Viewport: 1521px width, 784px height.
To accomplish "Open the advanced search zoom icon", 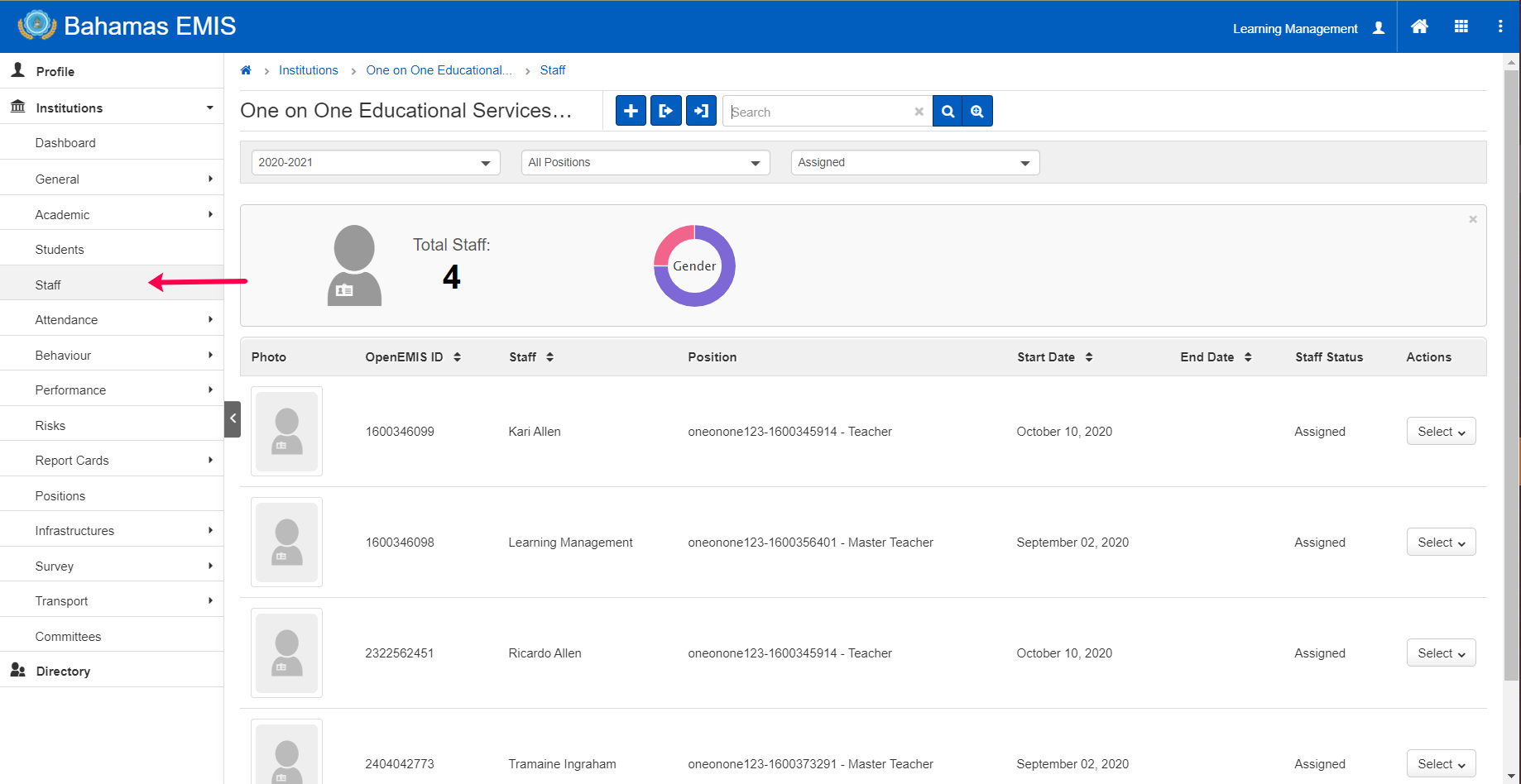I will click(x=977, y=111).
